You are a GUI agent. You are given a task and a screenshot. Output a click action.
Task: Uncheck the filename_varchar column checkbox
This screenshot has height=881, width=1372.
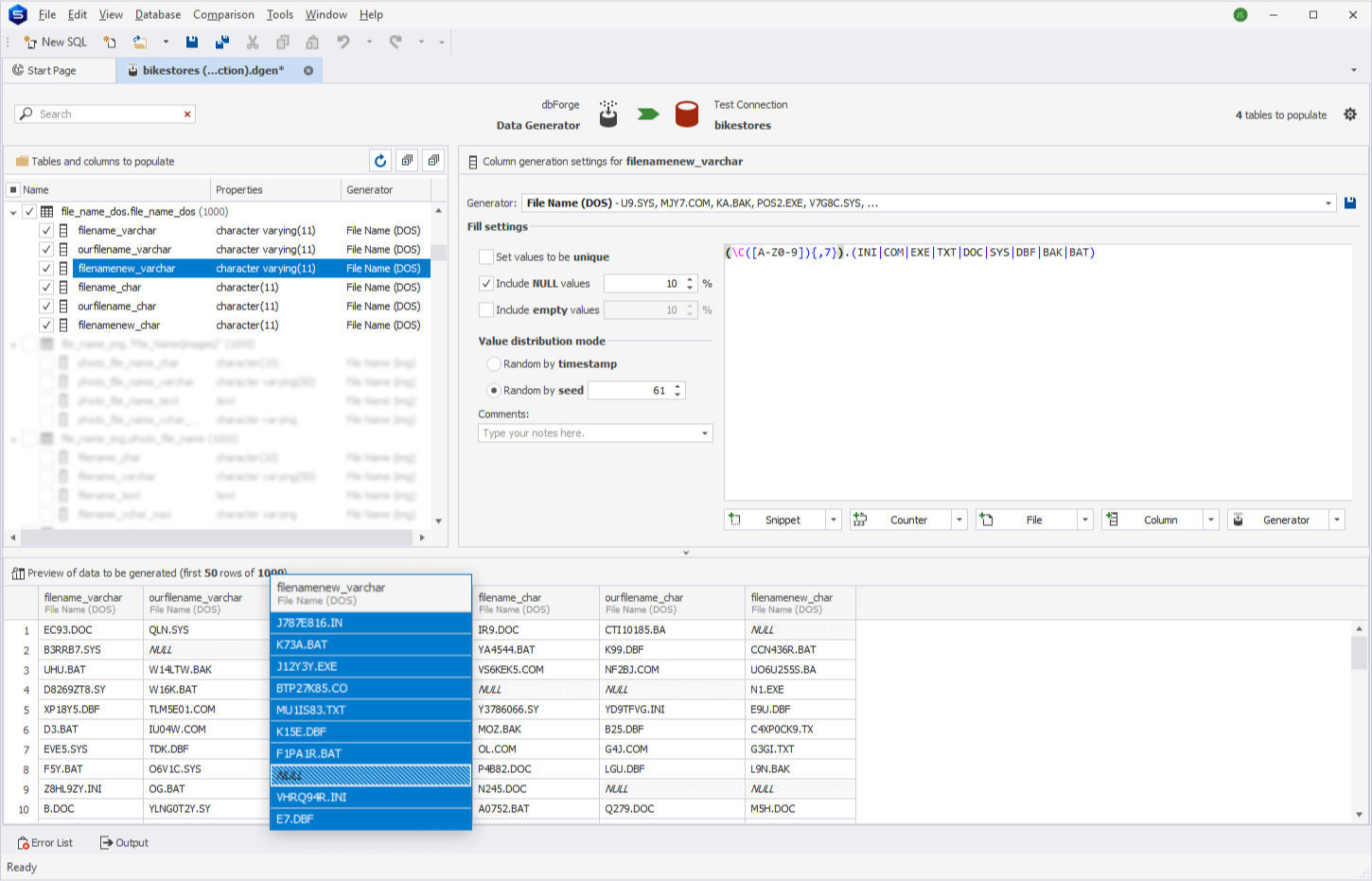(45, 231)
